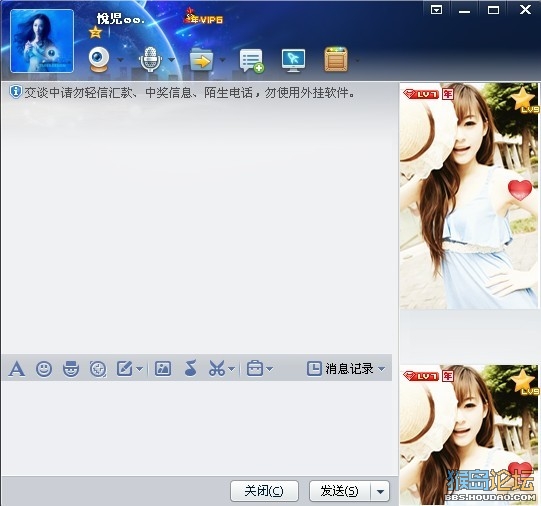This screenshot has width=541, height=506.
Task: Click the VIP6 membership badge
Action: point(204,18)
